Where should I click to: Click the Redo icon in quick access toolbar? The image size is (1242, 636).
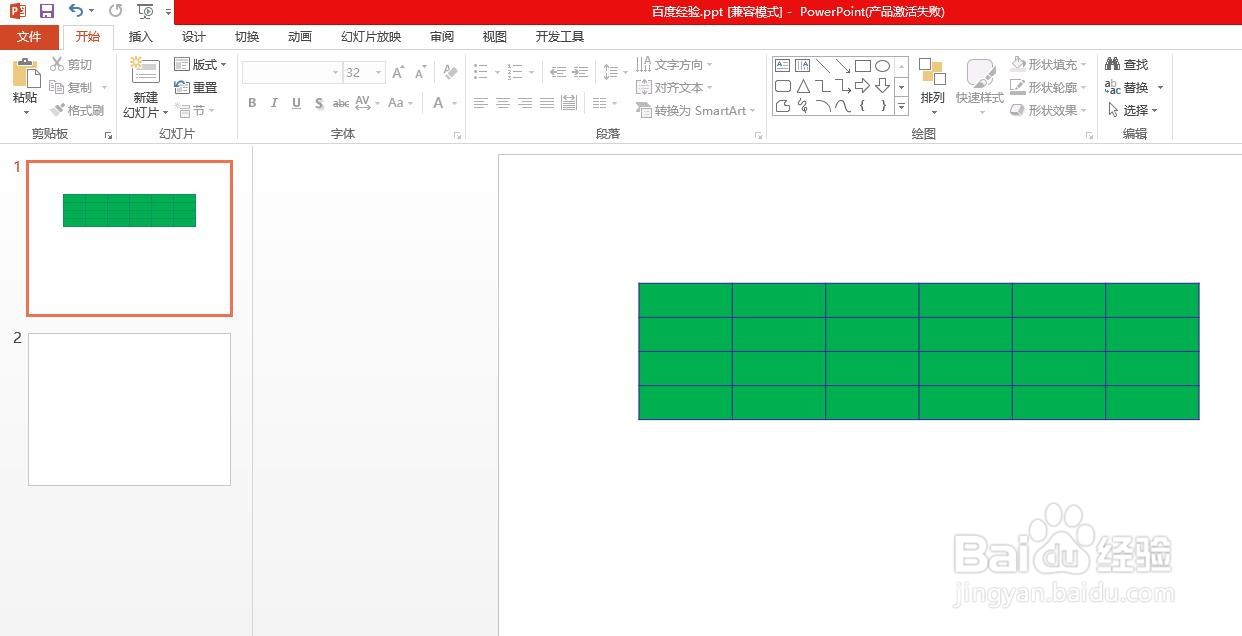(x=115, y=11)
